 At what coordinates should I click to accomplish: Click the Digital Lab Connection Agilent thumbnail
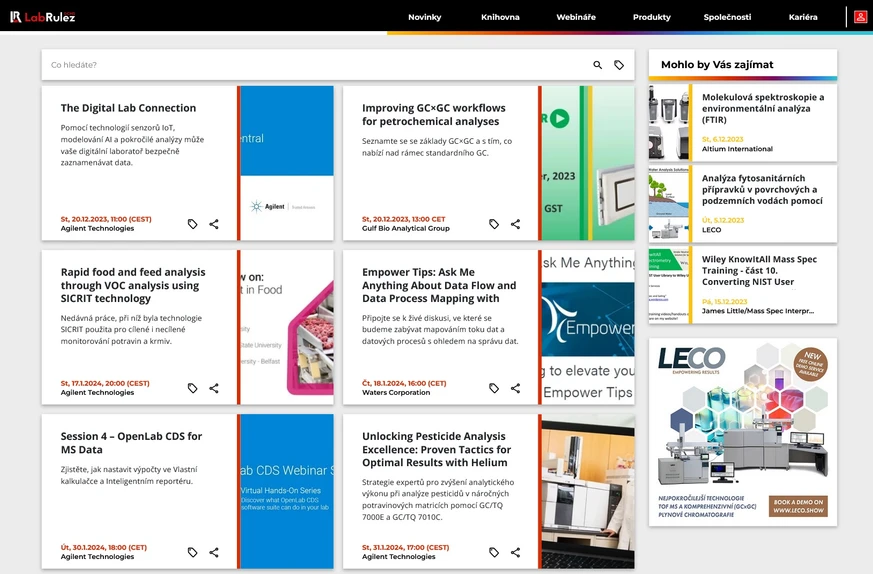pos(287,163)
